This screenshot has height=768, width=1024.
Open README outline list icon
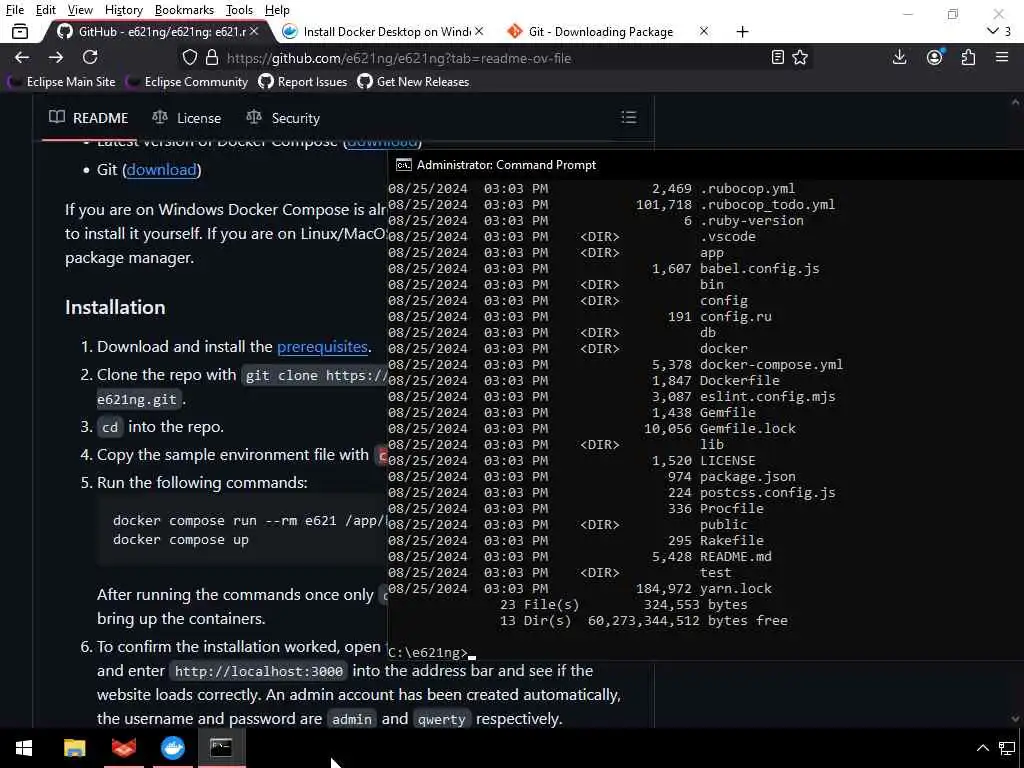(628, 117)
